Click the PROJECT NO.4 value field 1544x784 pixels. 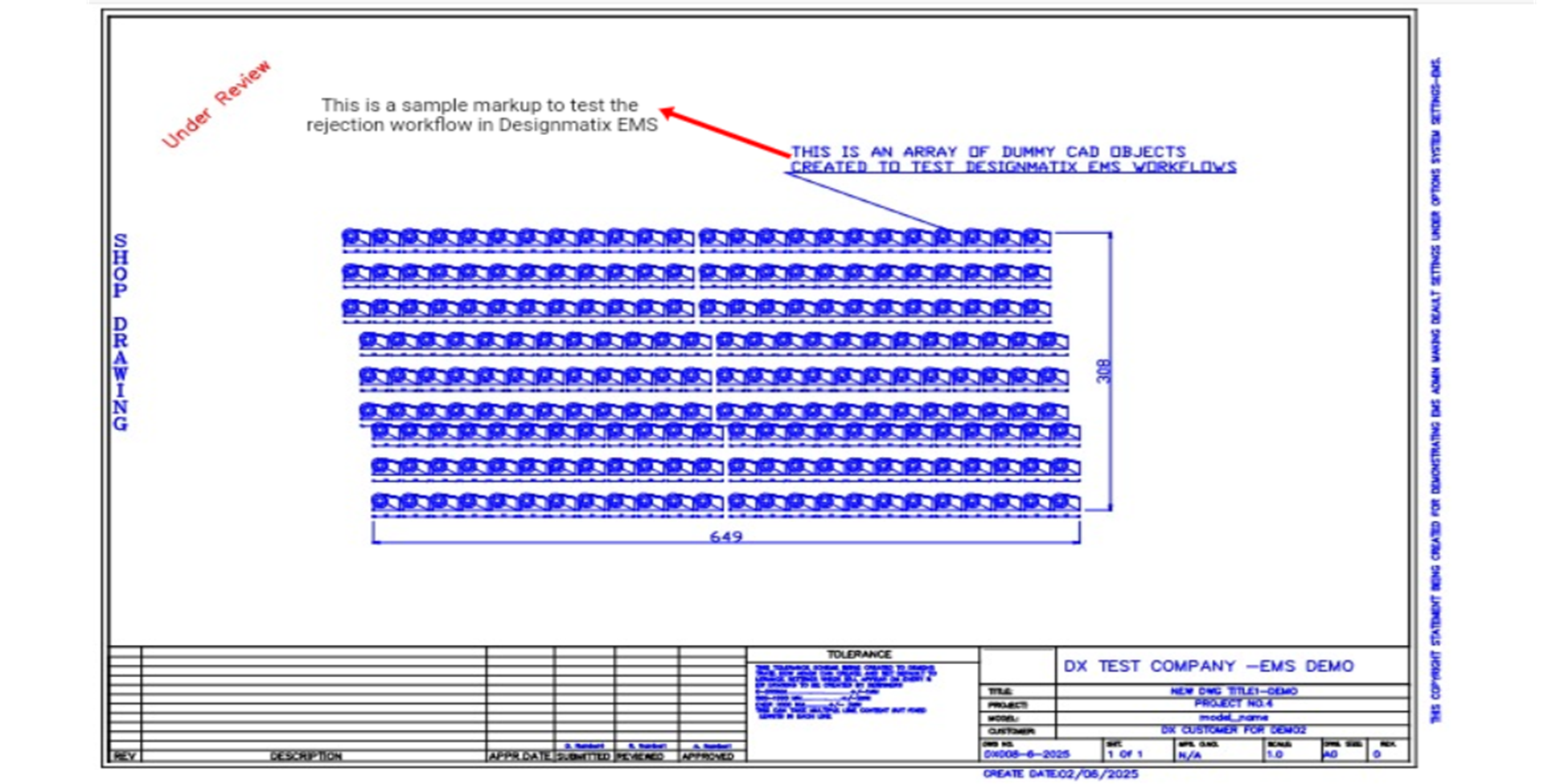coord(1233,704)
